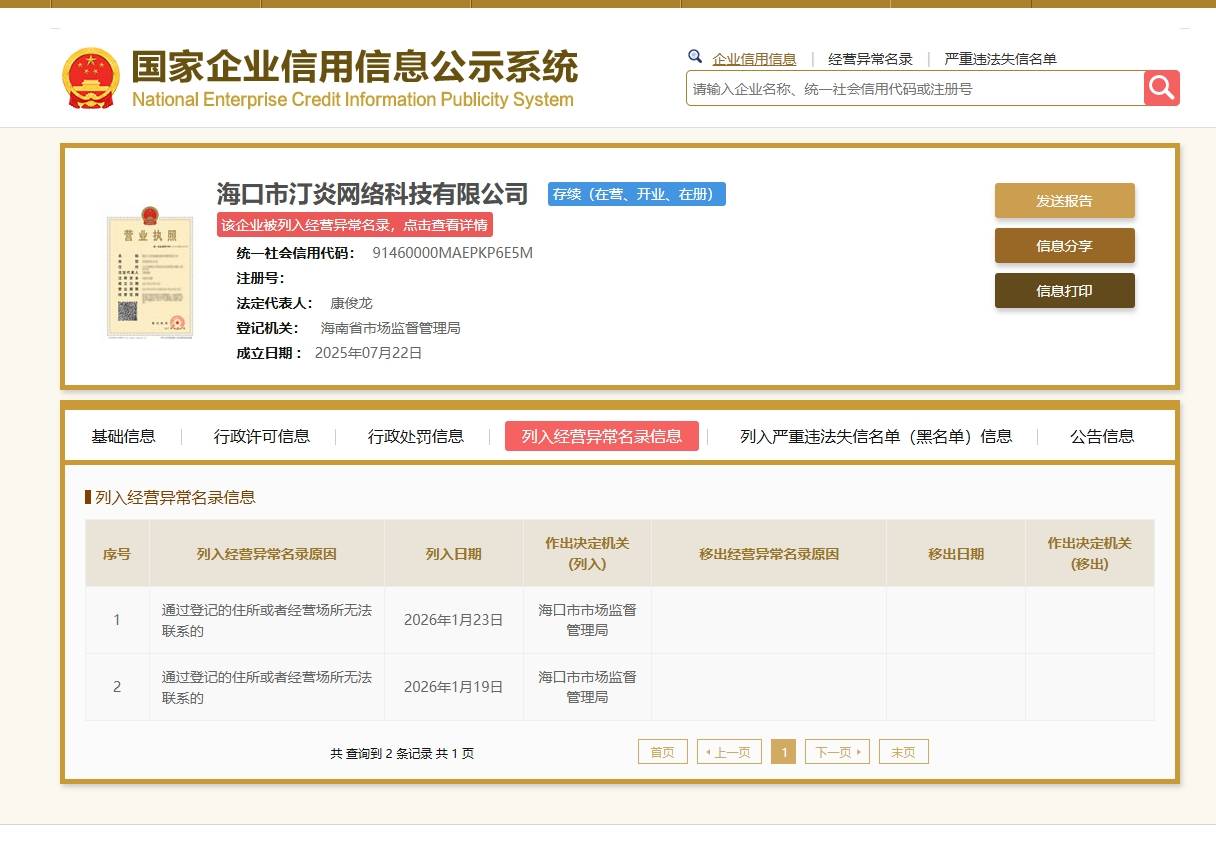
Task: Jump to the last page 末页
Action: point(903,752)
